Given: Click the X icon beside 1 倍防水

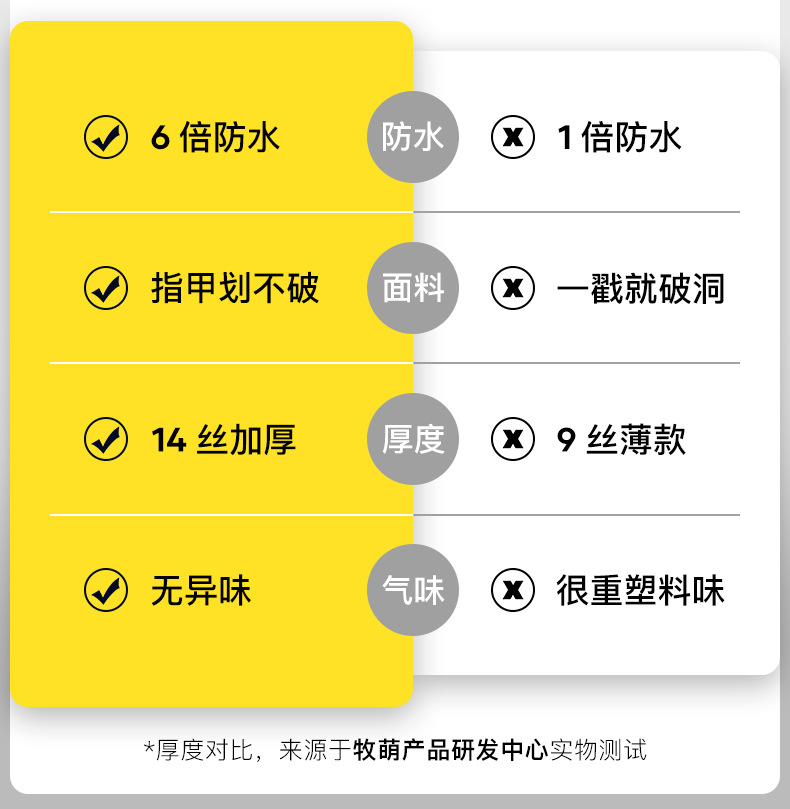Looking at the screenshot, I should (x=513, y=137).
